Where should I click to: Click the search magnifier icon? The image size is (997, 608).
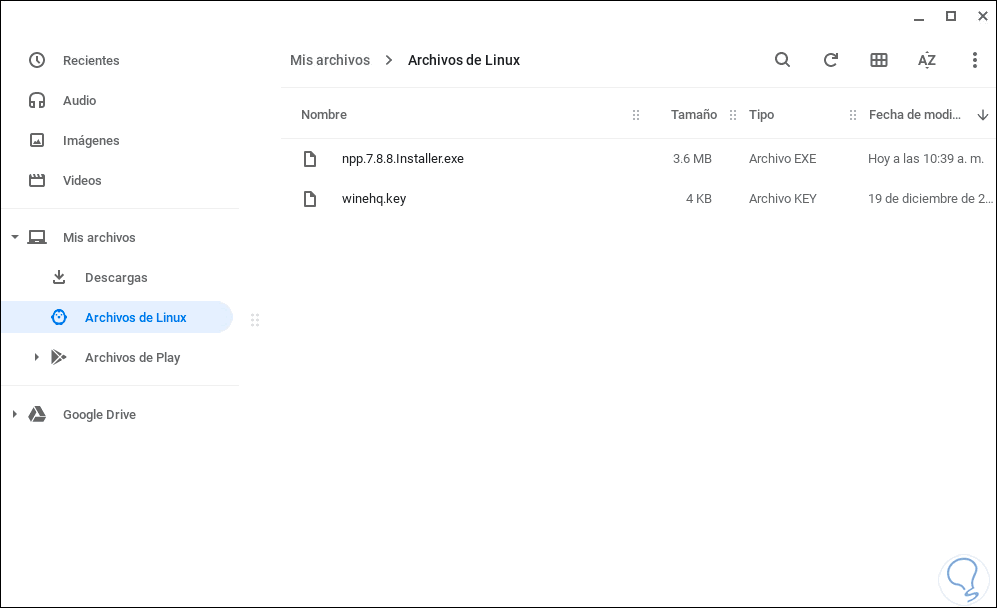(x=782, y=60)
